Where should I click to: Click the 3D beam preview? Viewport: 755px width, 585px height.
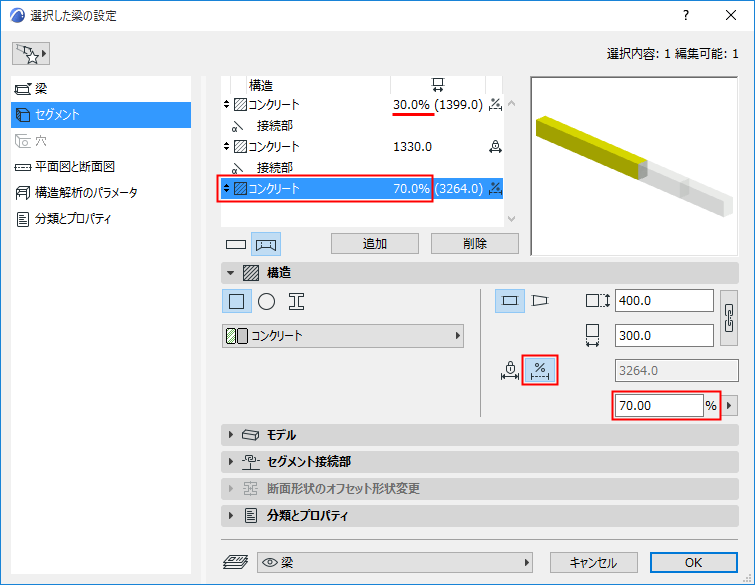pyautogui.click(x=634, y=166)
